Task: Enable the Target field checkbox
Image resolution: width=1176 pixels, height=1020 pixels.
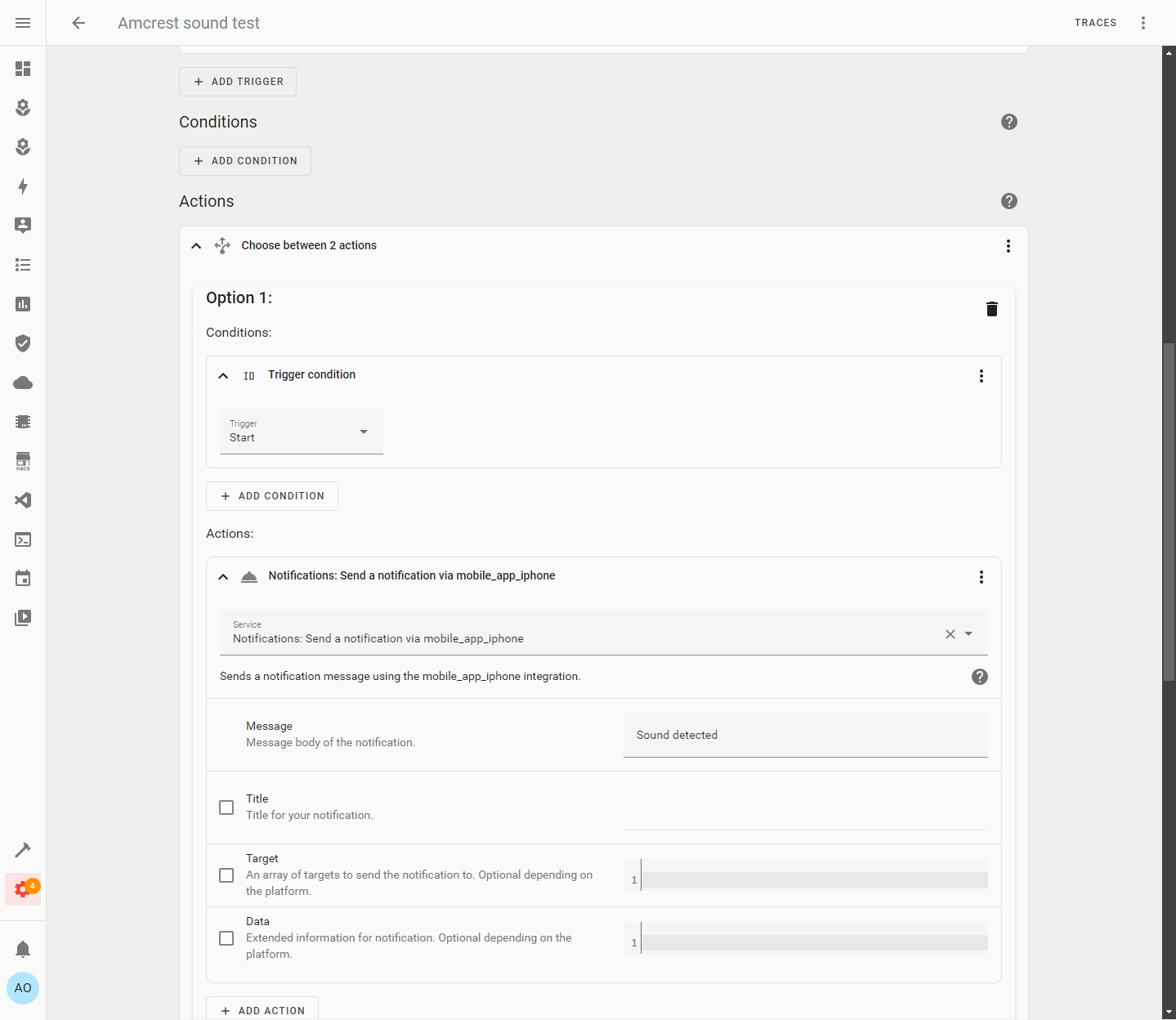Action: click(x=226, y=875)
